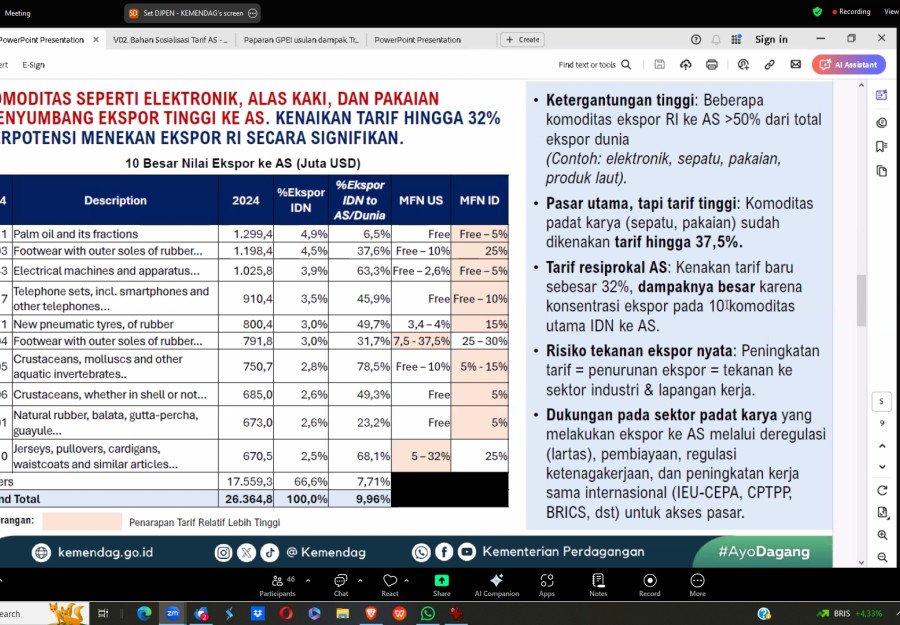This screenshot has height=625, width=900.
Task: Rotate the page clockwise
Action: point(882,491)
